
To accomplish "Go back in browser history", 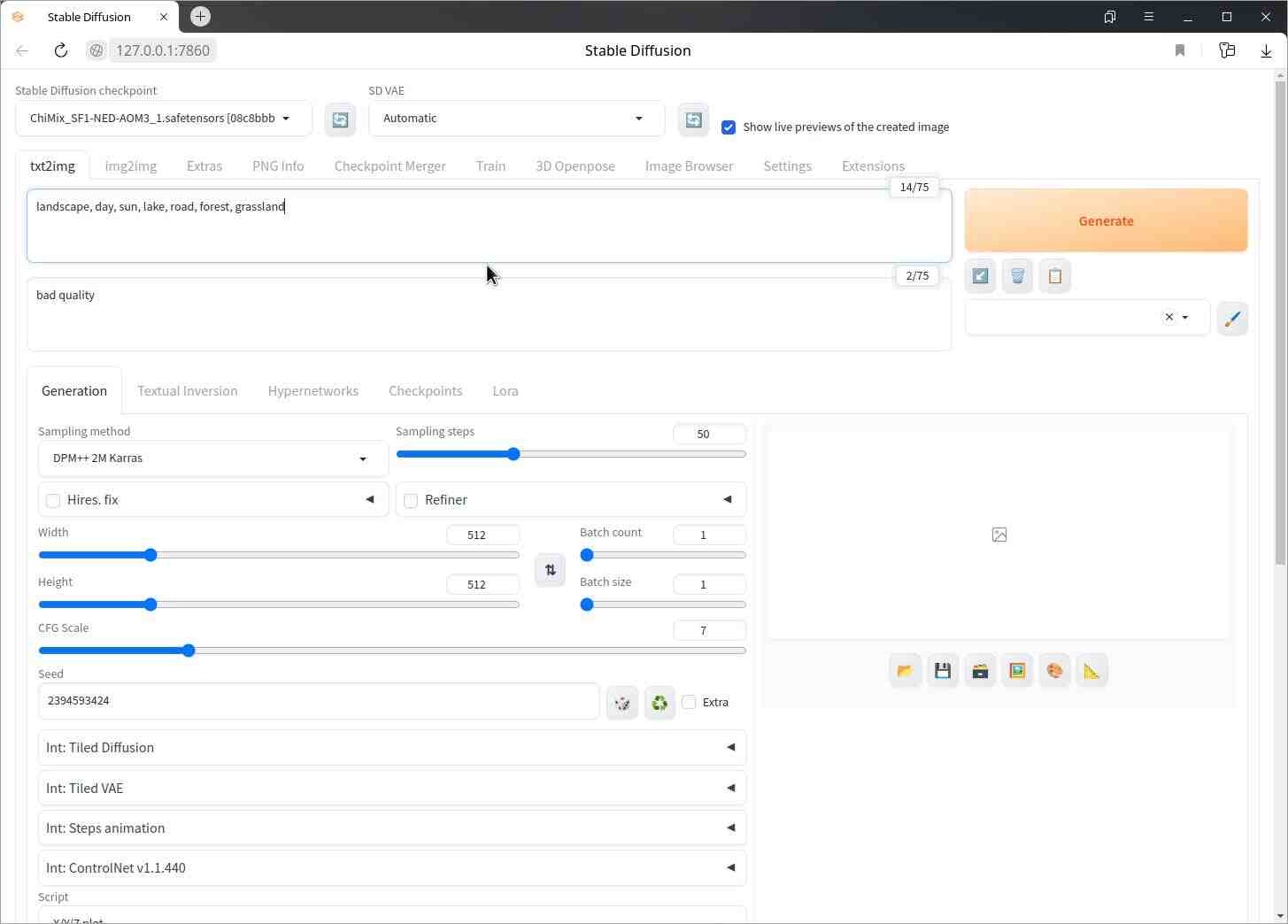I will click(22, 50).
